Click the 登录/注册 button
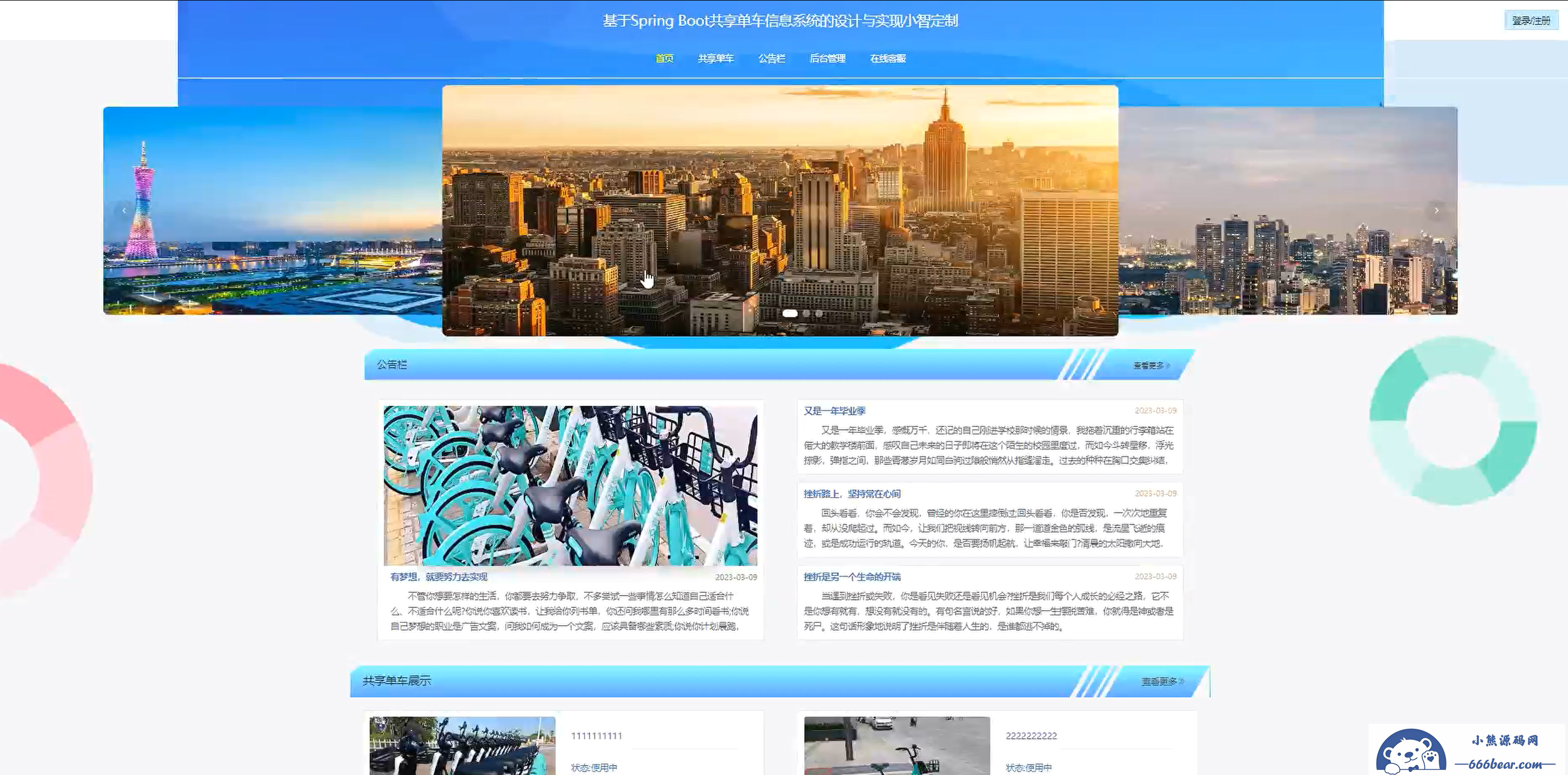Screen dimensions: 1568x775 click(x=1531, y=21)
